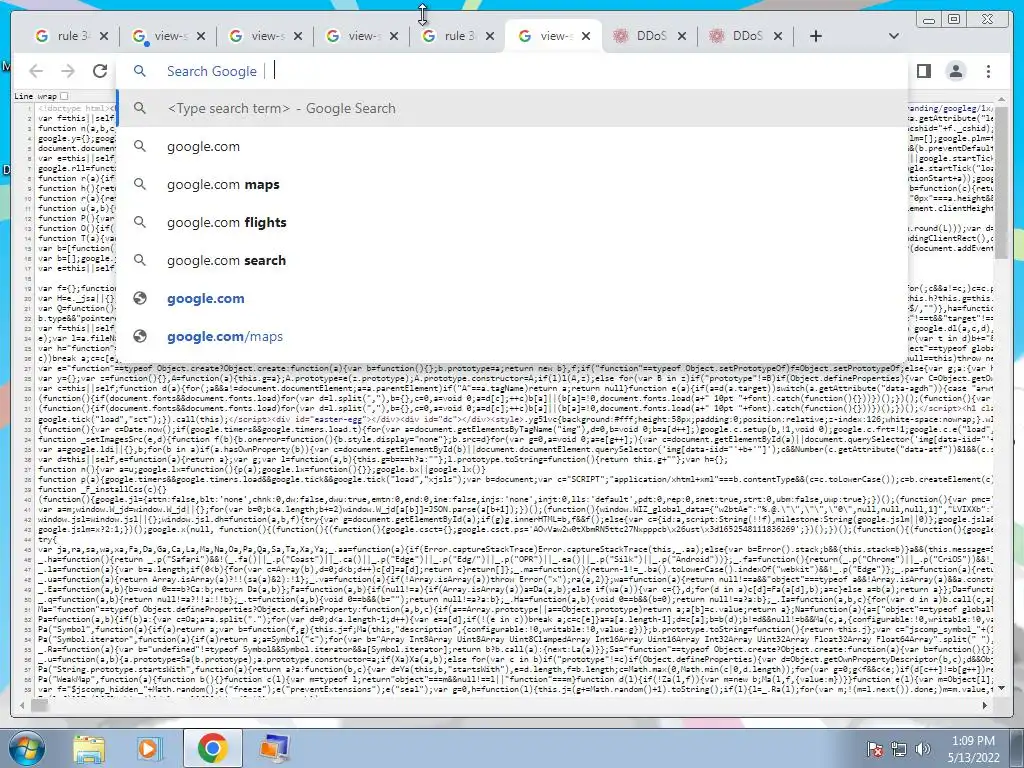Image resolution: width=1024 pixels, height=768 pixels.
Task: Click the Action Center flag tray icon
Action: click(875, 749)
